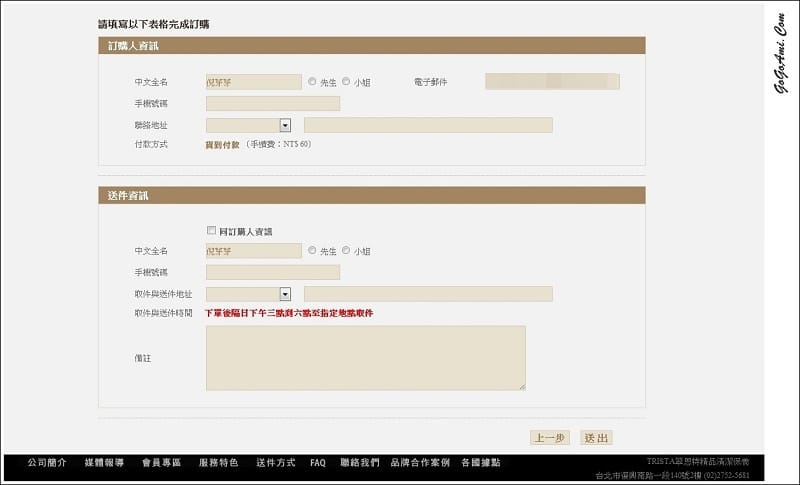Open 公司簡介 in footer menu

47,463
